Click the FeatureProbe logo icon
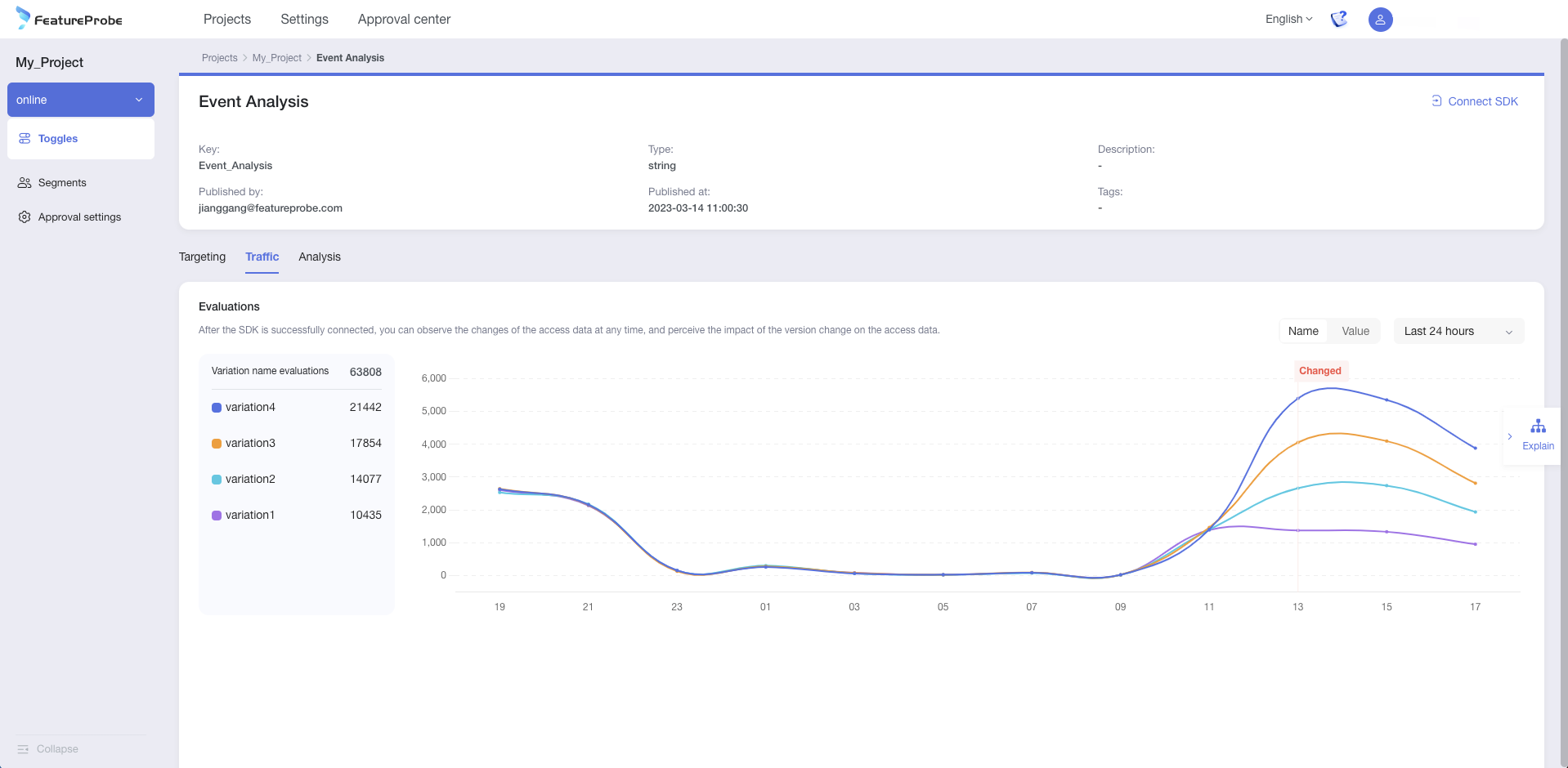1568x768 pixels. pos(23,18)
